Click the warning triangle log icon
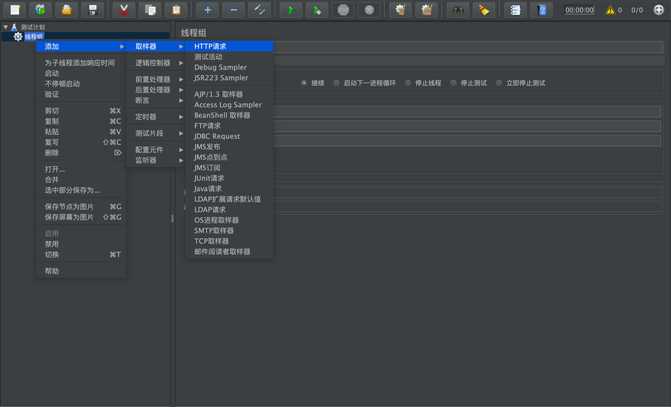This screenshot has width=671, height=407. point(610,10)
